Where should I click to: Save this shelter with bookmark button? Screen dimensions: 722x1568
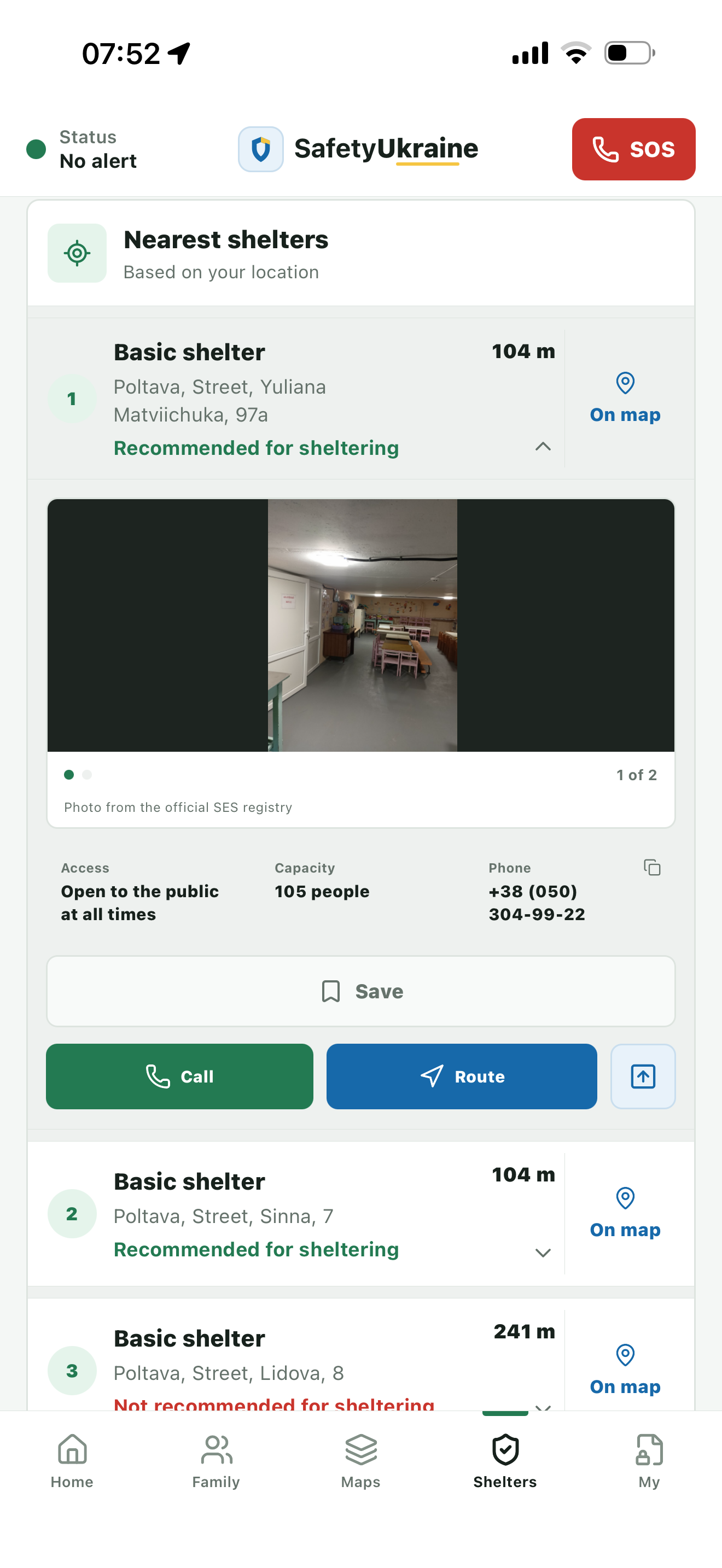click(x=361, y=991)
